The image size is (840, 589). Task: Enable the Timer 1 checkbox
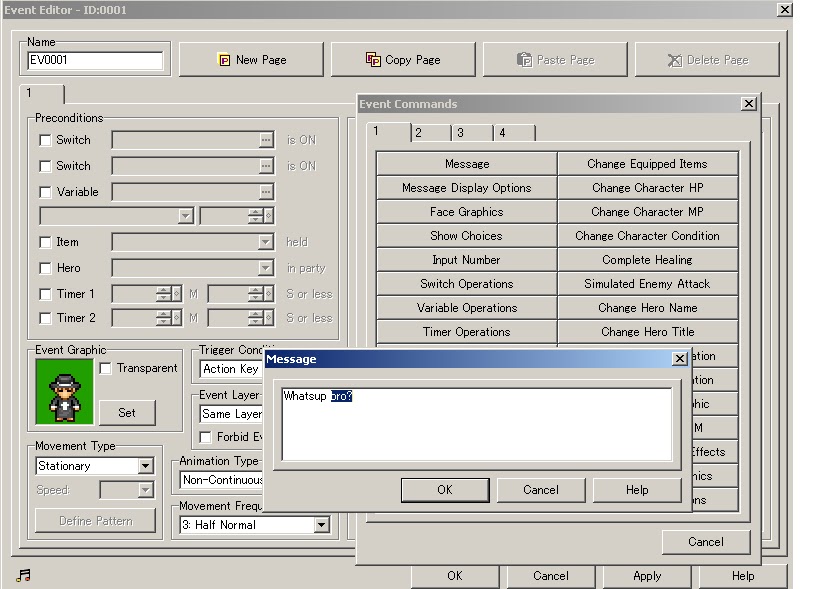coord(46,294)
